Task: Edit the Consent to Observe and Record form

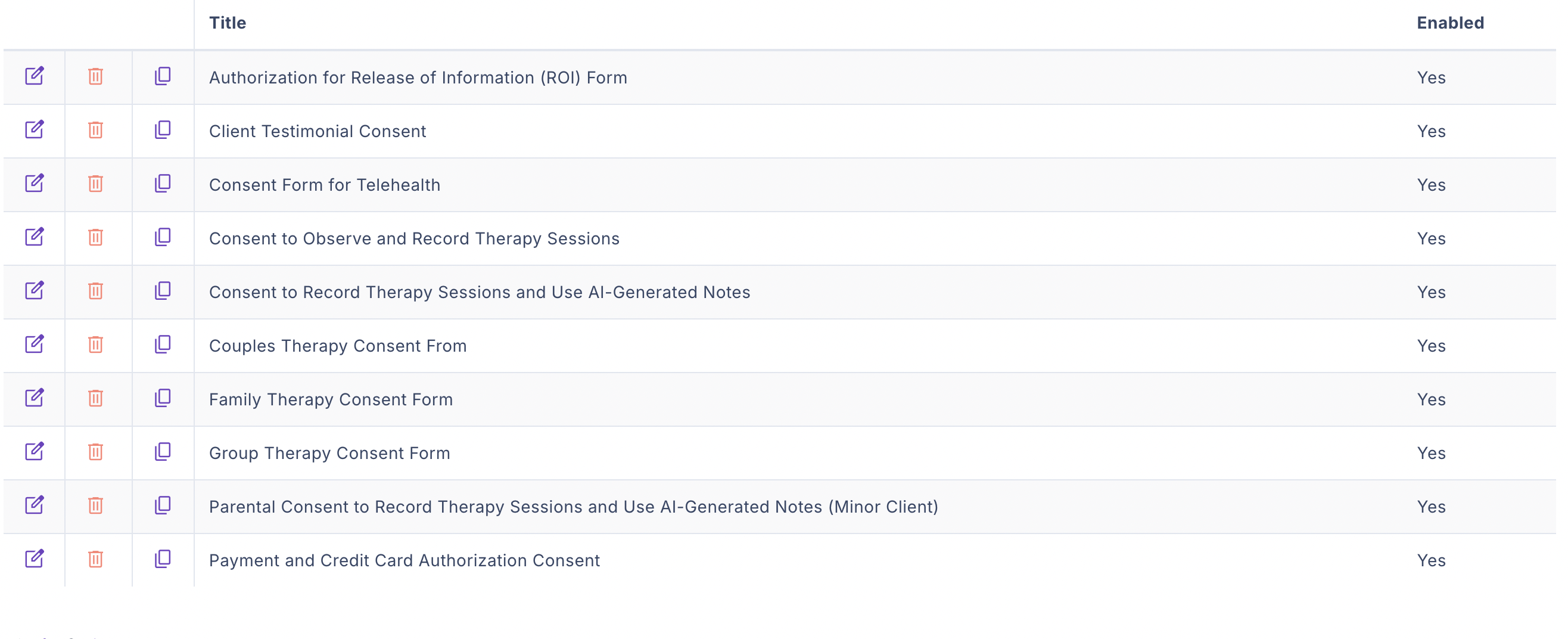Action: tap(34, 237)
